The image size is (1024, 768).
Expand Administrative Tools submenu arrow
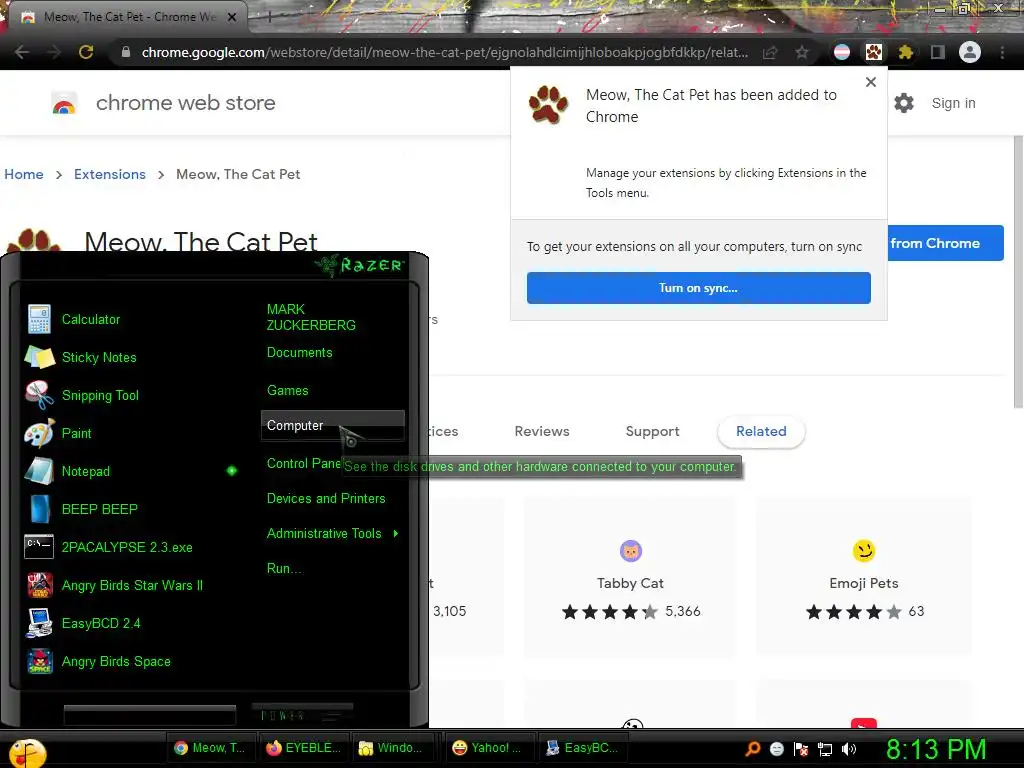[396, 534]
